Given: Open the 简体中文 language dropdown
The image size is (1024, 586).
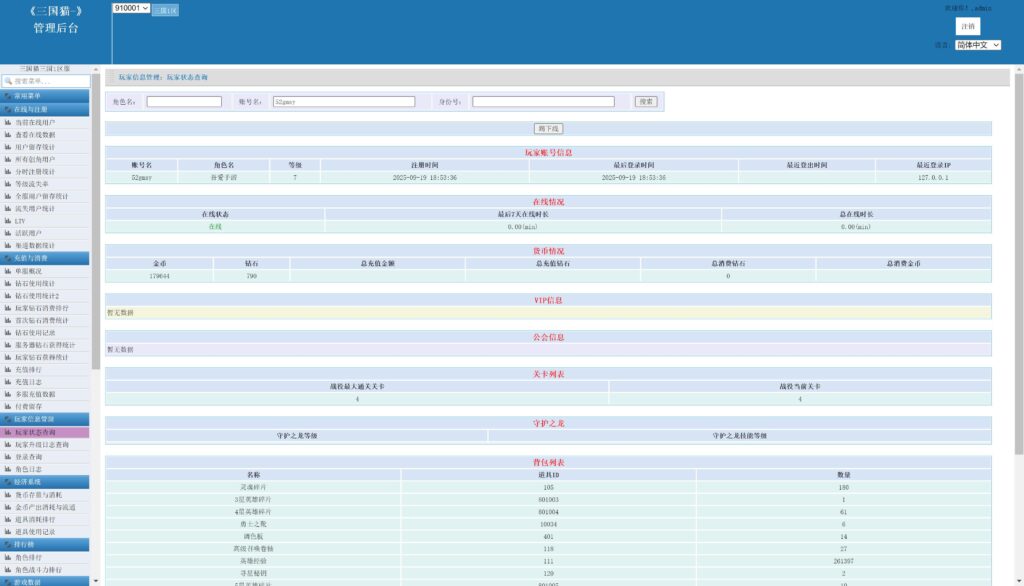Looking at the screenshot, I should pyautogui.click(x=976, y=45).
